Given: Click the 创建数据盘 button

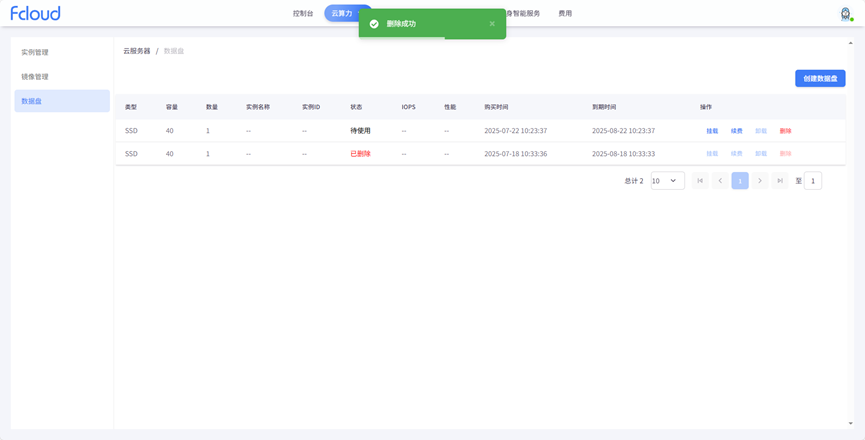Looking at the screenshot, I should [820, 78].
